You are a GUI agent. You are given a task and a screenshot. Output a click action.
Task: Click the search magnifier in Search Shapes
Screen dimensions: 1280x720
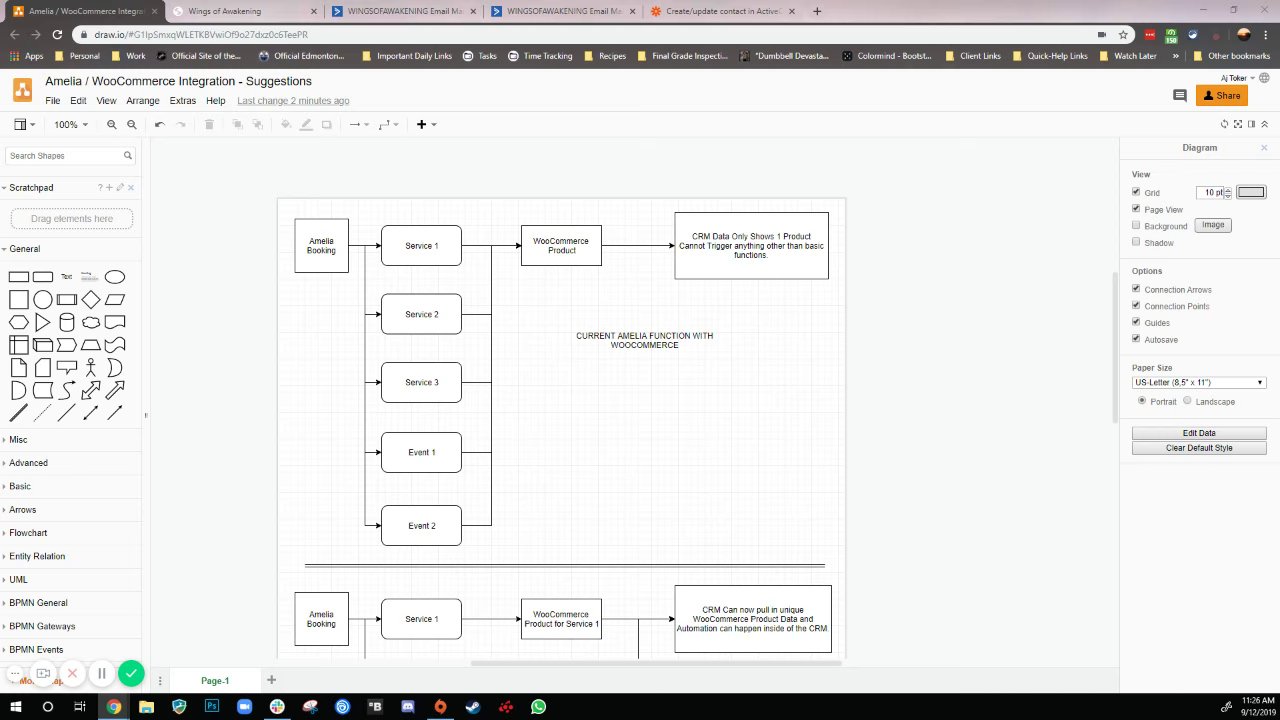tap(128, 156)
